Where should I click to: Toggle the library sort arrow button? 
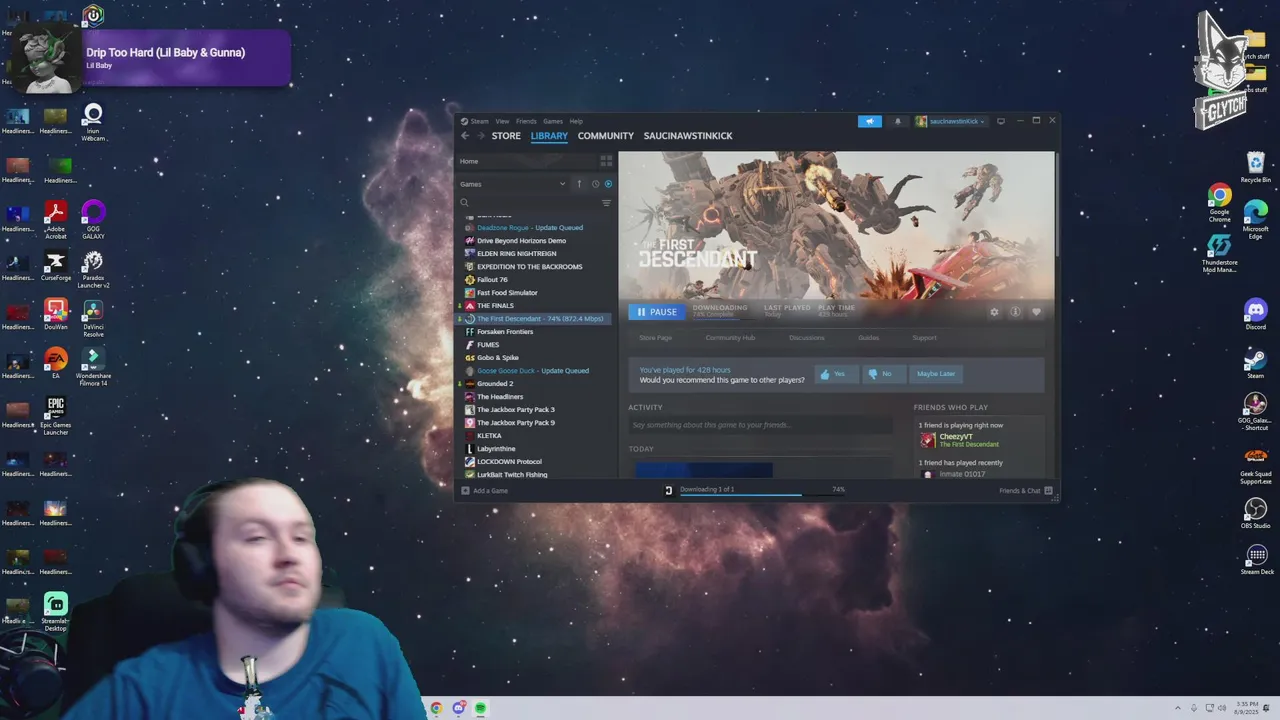pyautogui.click(x=578, y=184)
